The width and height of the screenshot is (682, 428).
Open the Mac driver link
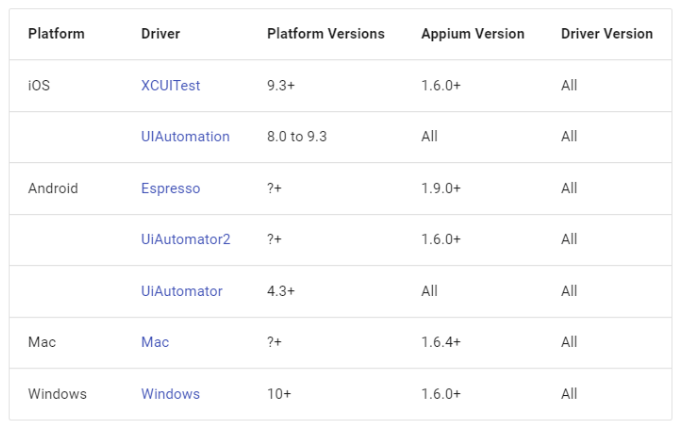pos(155,342)
